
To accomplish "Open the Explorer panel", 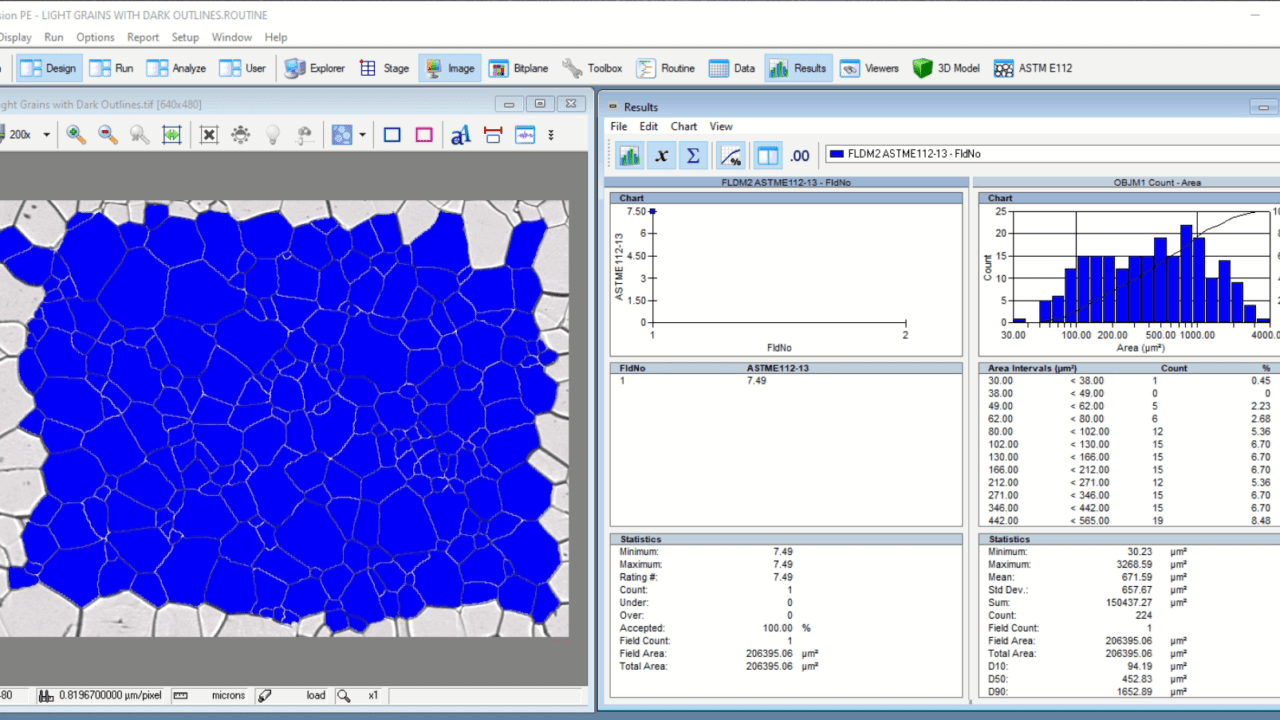I will point(316,67).
